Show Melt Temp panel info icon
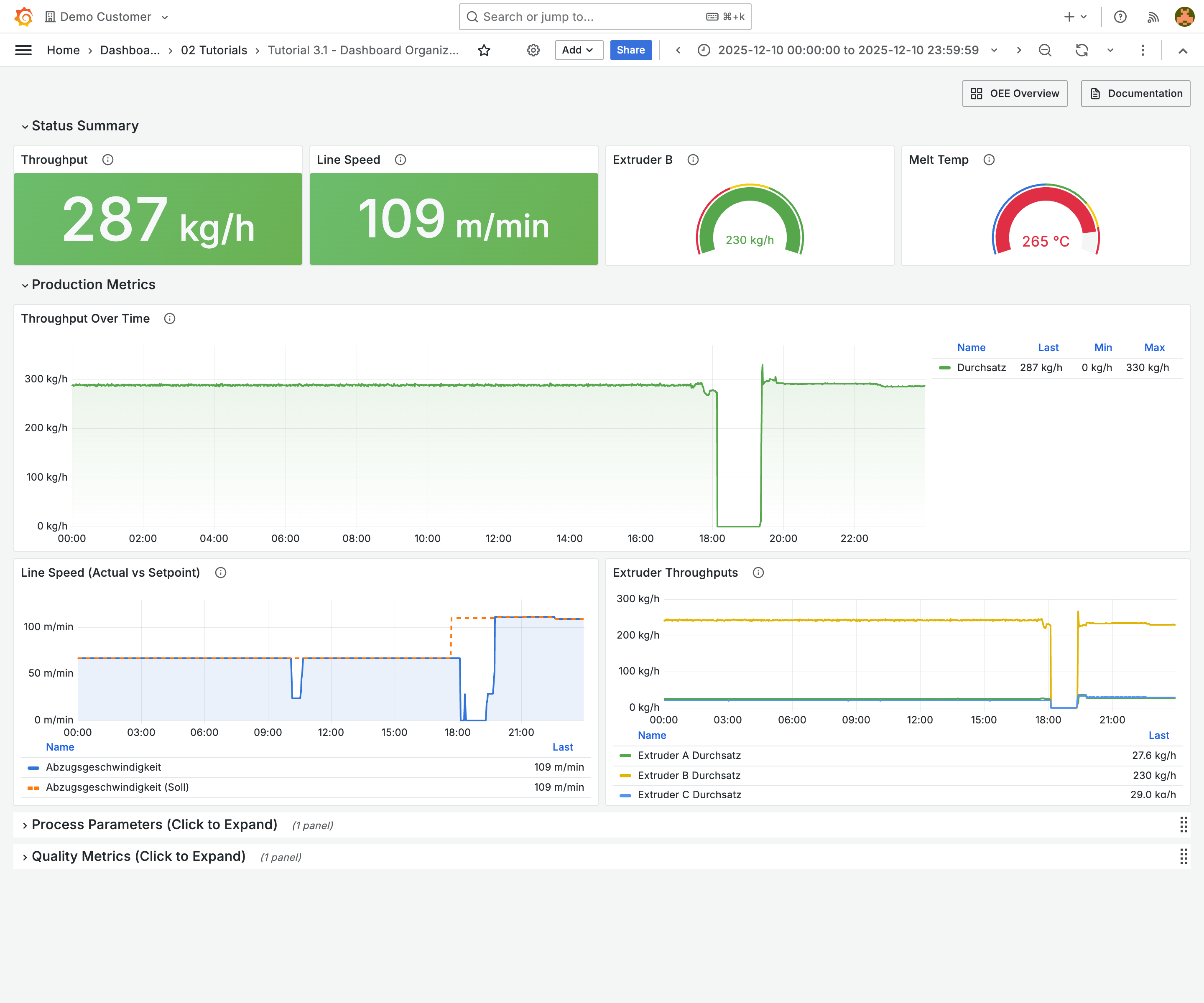This screenshot has height=1003, width=1204. pyautogui.click(x=989, y=160)
